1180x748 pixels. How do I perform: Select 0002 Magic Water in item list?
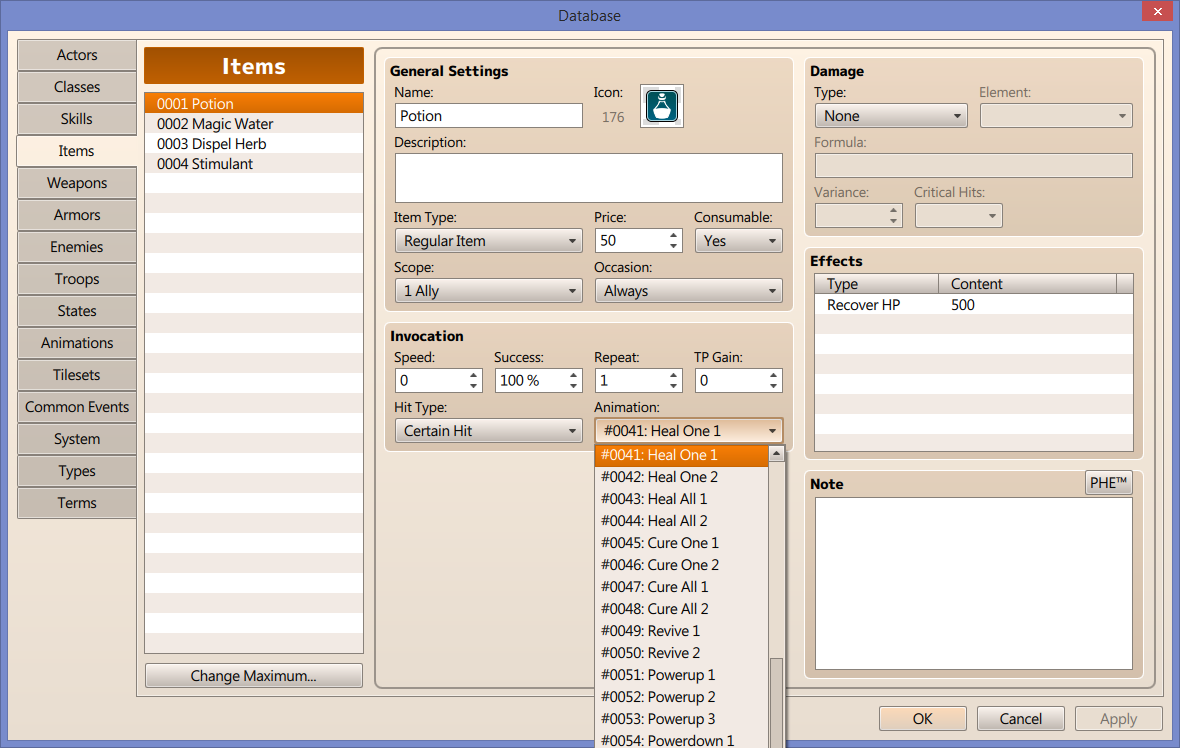tap(254, 124)
